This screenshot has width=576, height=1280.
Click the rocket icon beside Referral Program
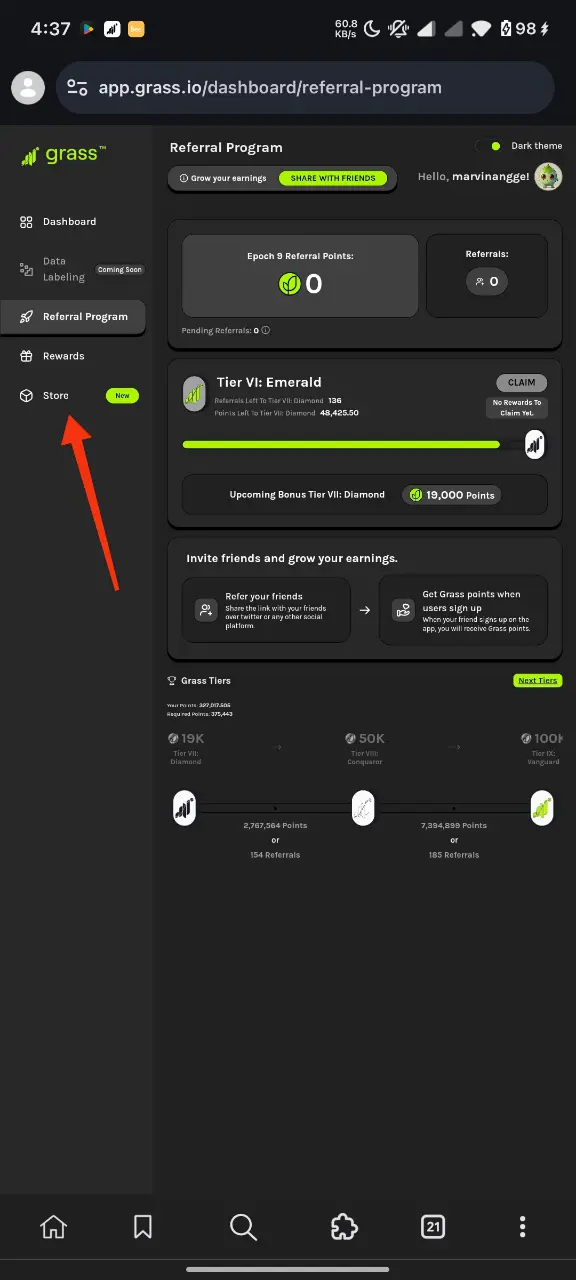pos(26,317)
